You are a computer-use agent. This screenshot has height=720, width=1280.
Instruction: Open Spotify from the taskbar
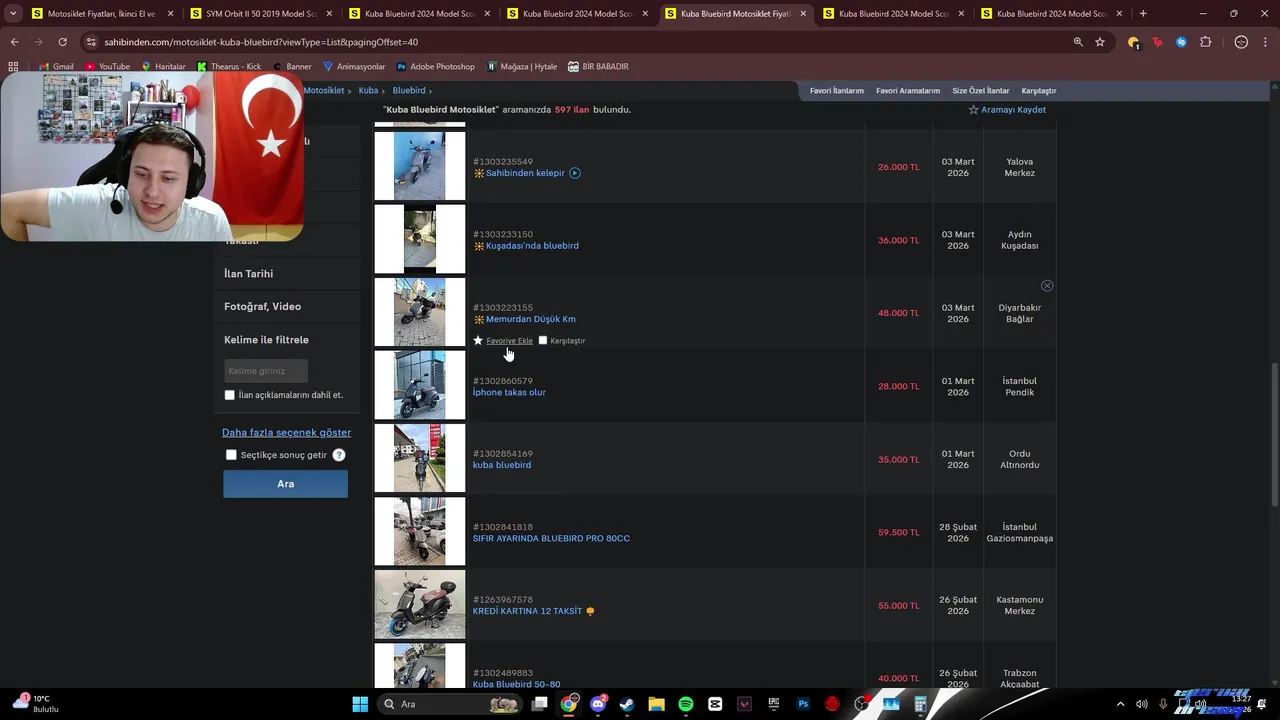click(686, 704)
